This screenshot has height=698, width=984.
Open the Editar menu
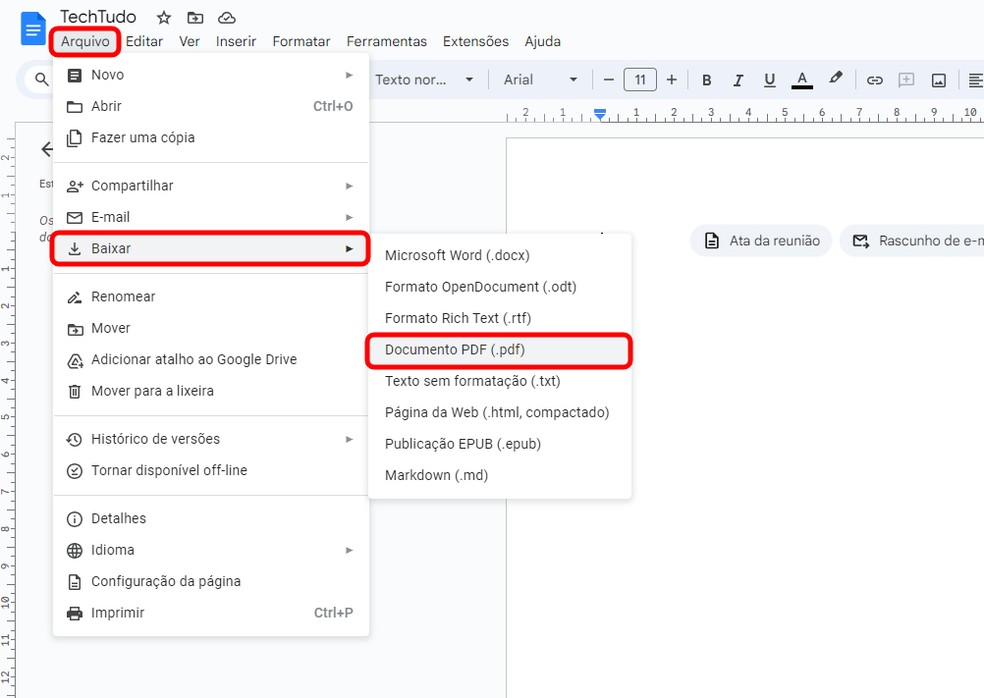[144, 41]
